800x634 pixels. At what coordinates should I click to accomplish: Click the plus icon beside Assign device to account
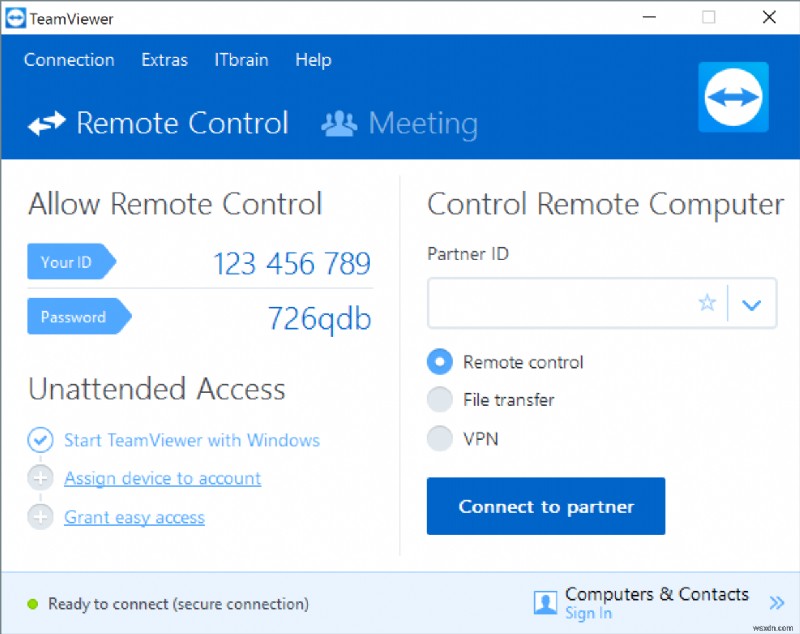click(41, 478)
